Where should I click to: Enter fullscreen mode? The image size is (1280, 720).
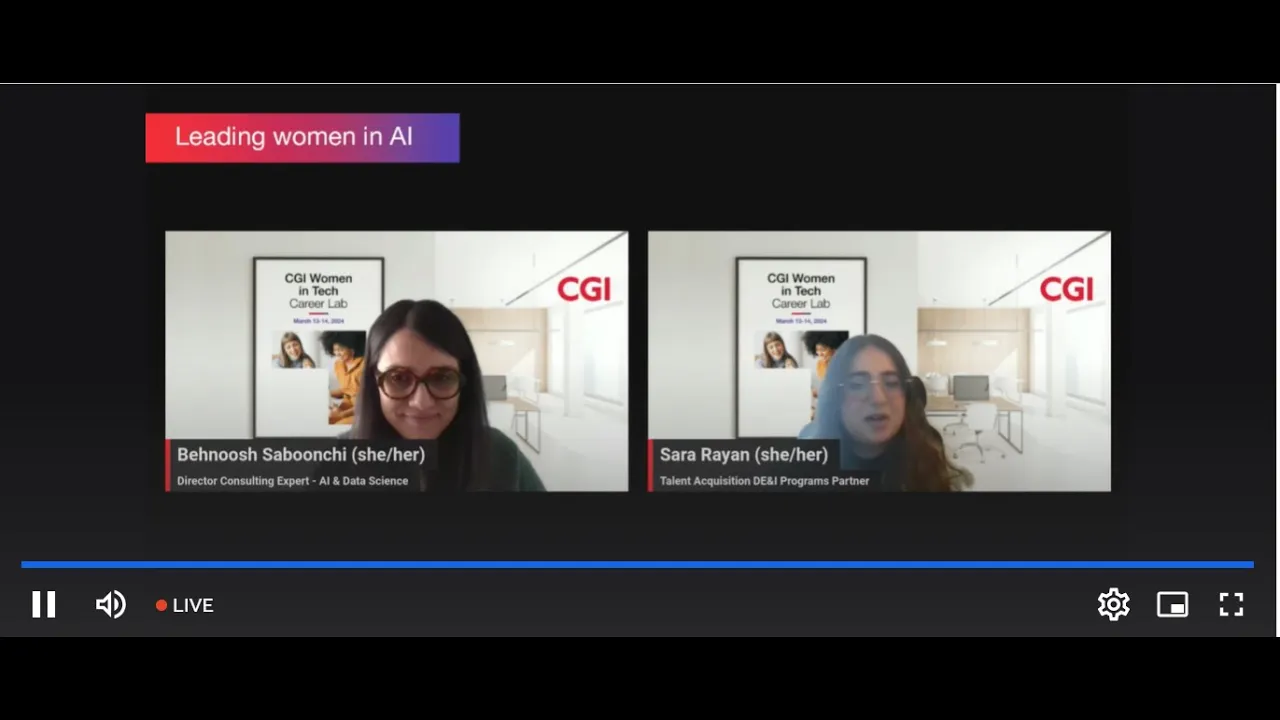[x=1231, y=604]
